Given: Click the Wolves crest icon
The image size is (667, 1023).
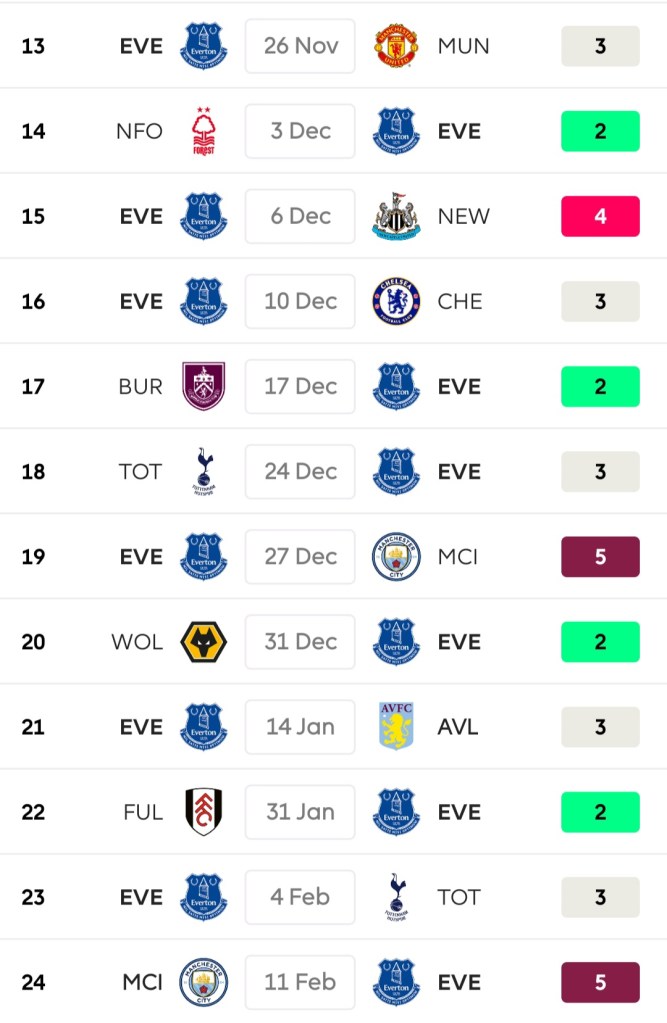Looking at the screenshot, I should [x=204, y=642].
